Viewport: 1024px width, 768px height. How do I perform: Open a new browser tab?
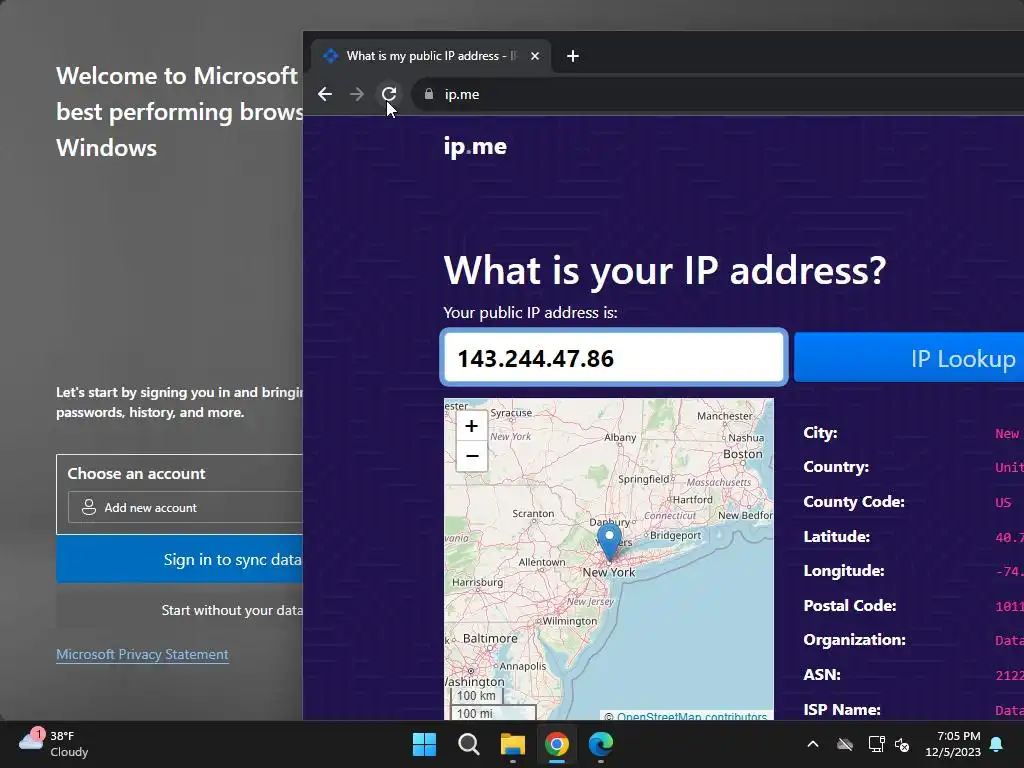pos(573,56)
